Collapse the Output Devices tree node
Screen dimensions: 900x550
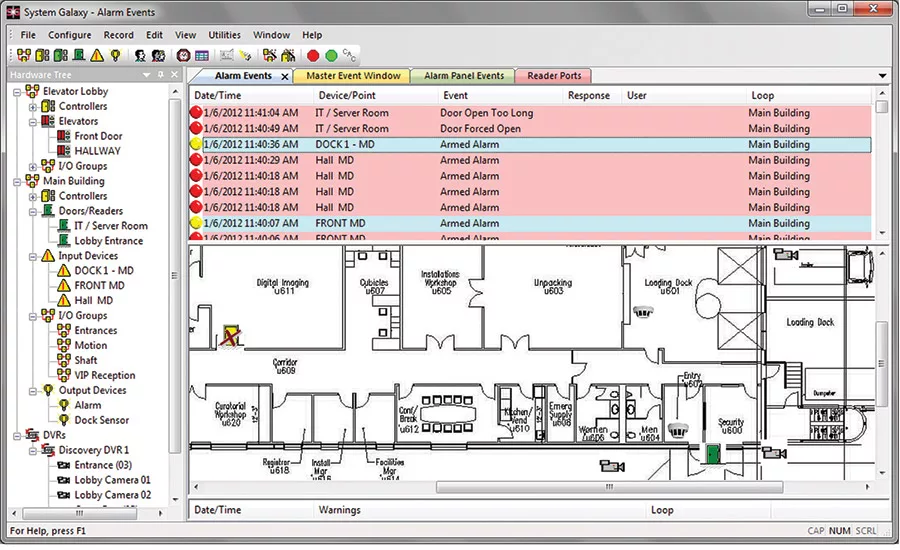33,391
